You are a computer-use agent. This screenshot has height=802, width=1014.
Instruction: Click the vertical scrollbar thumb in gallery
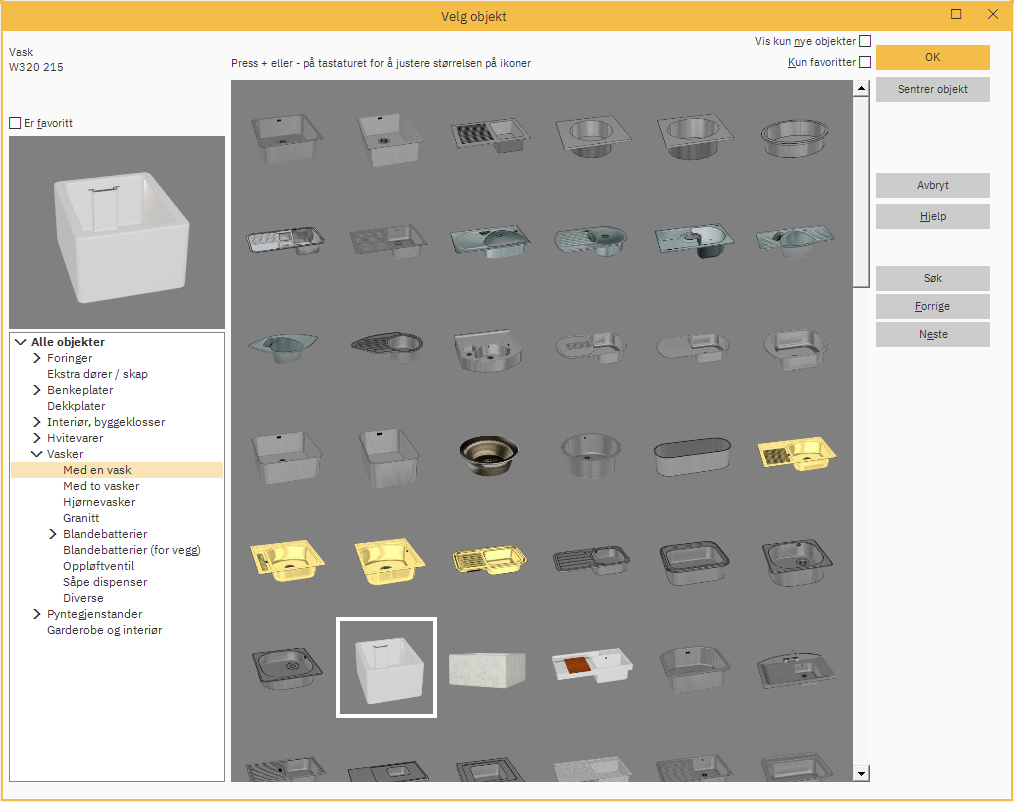point(861,190)
